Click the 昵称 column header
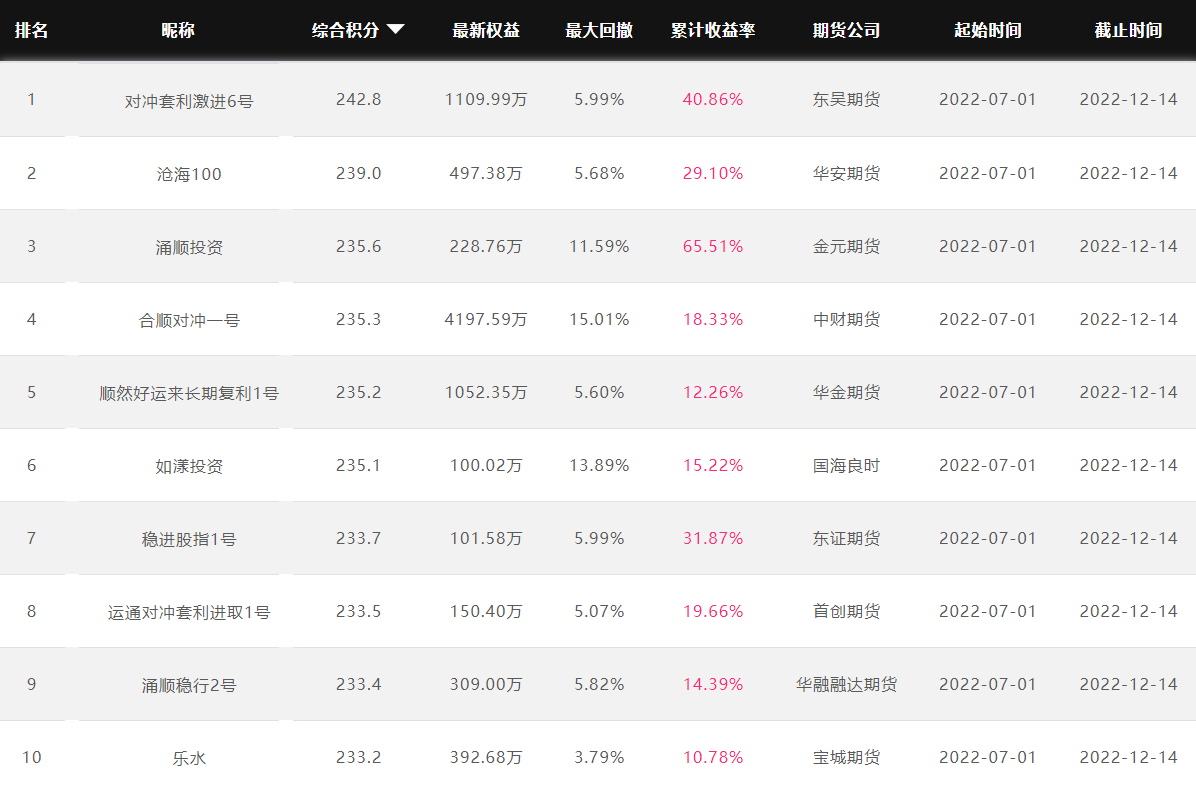 (178, 31)
